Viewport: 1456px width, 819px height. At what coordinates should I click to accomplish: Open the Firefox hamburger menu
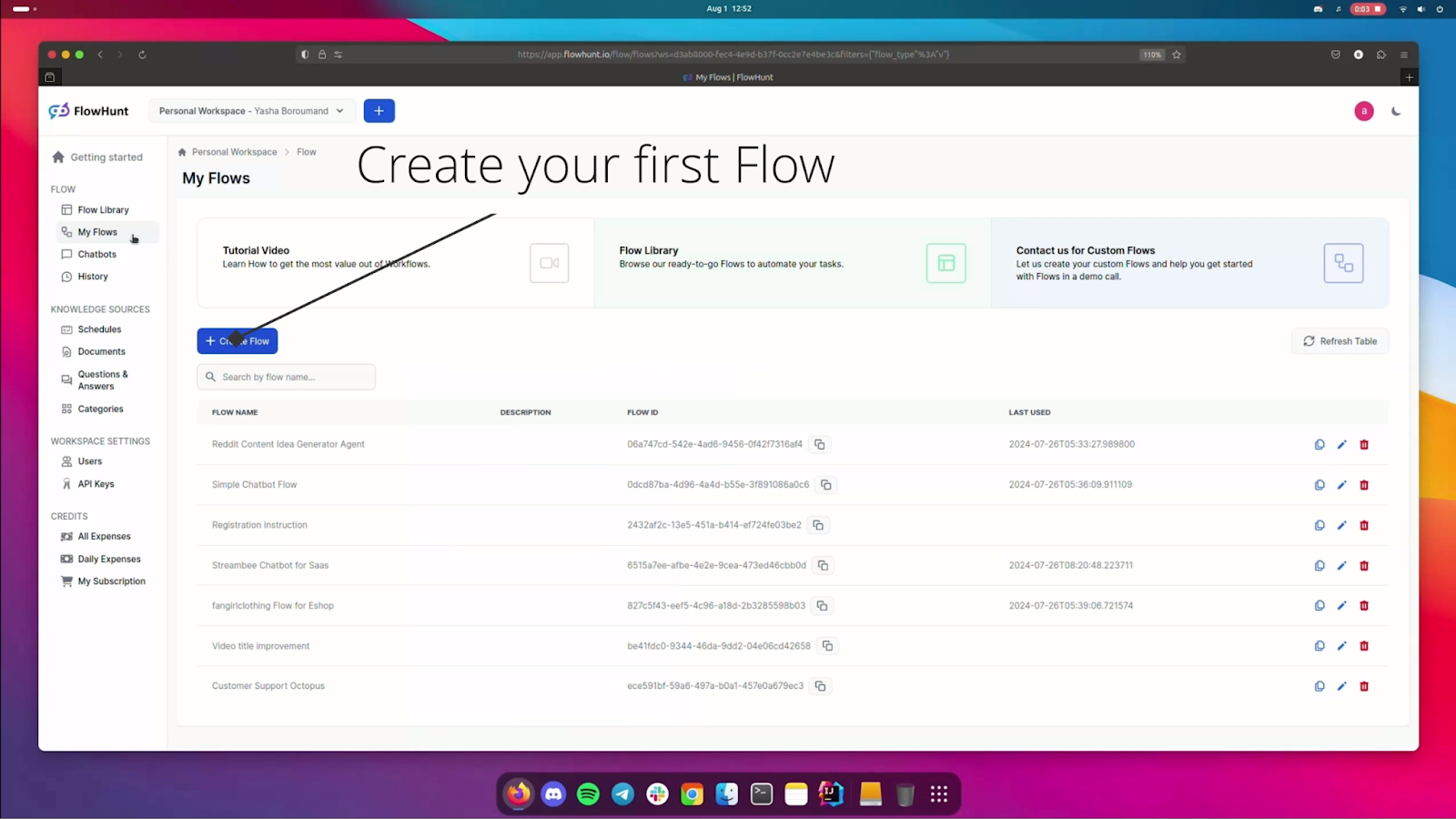(1404, 55)
